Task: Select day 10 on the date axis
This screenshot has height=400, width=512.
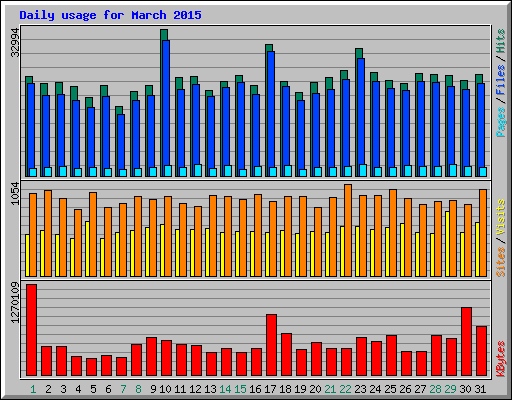Action: 165,389
